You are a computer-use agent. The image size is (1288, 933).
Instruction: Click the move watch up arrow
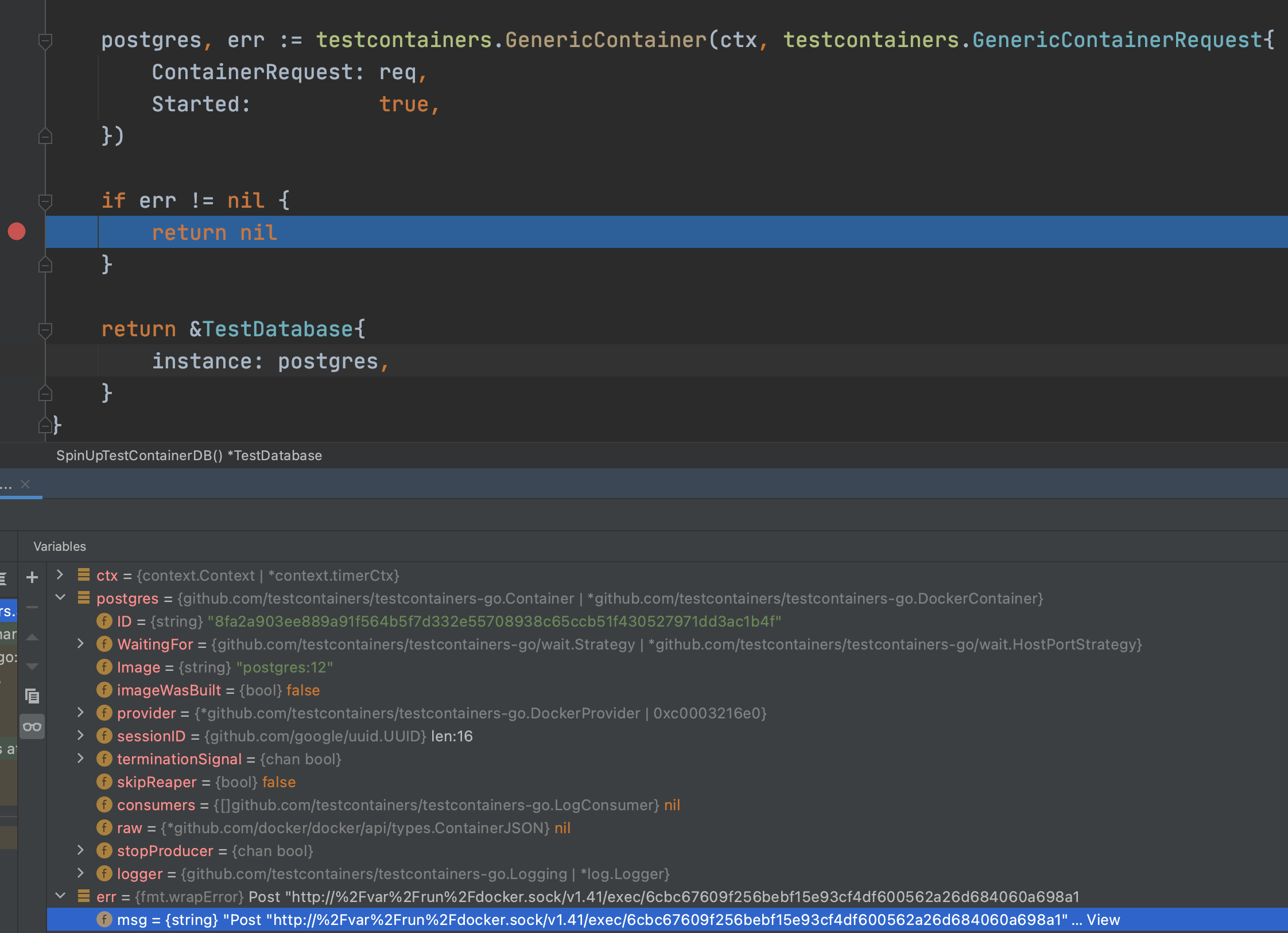(x=32, y=637)
